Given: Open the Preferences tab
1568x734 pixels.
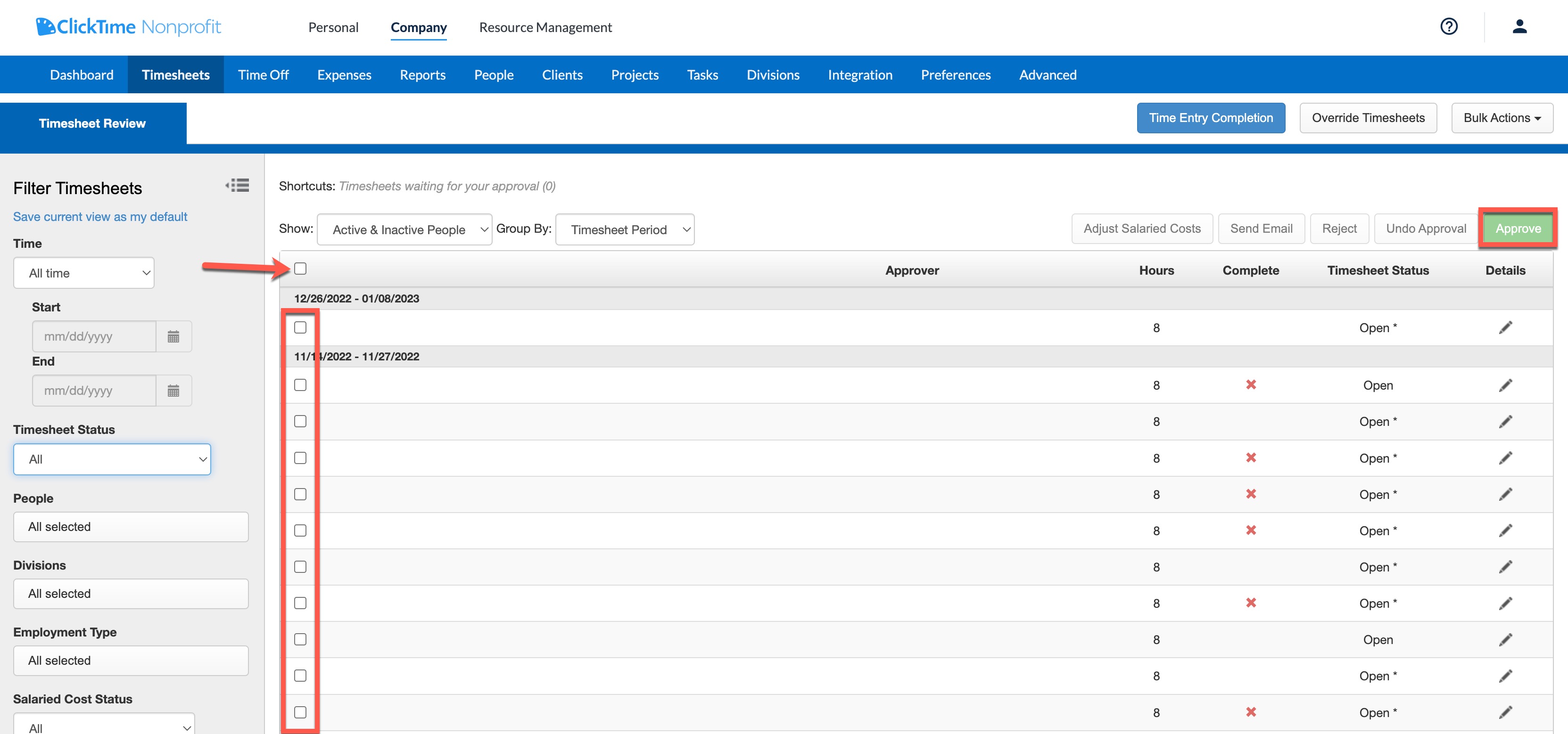Looking at the screenshot, I should click(956, 75).
